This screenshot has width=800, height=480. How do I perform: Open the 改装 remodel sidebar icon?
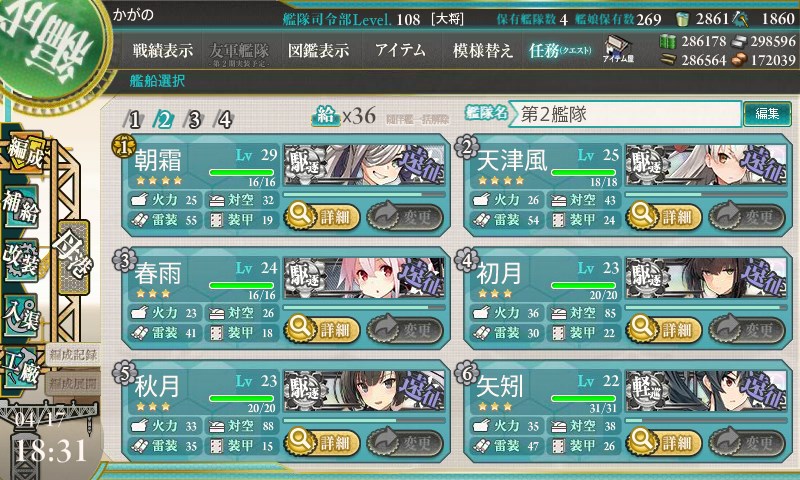point(21,260)
